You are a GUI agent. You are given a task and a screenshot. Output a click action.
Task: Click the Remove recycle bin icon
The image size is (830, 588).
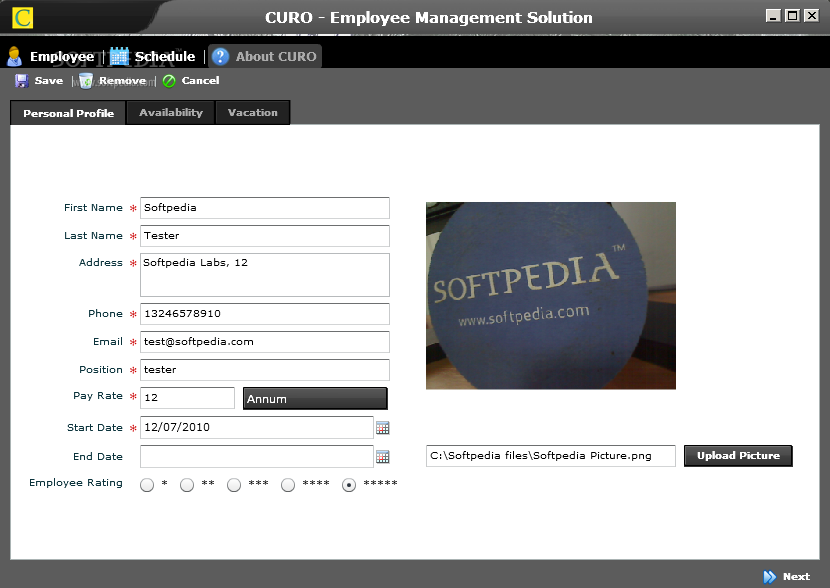(x=86, y=80)
